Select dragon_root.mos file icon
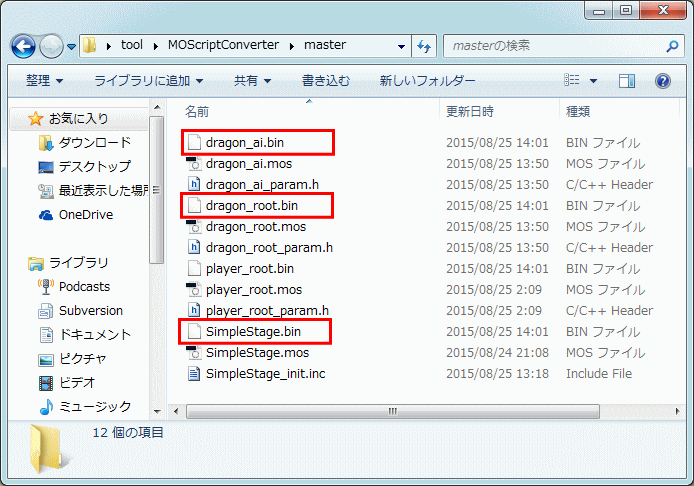Screen dimensions: 694x486 (194, 227)
